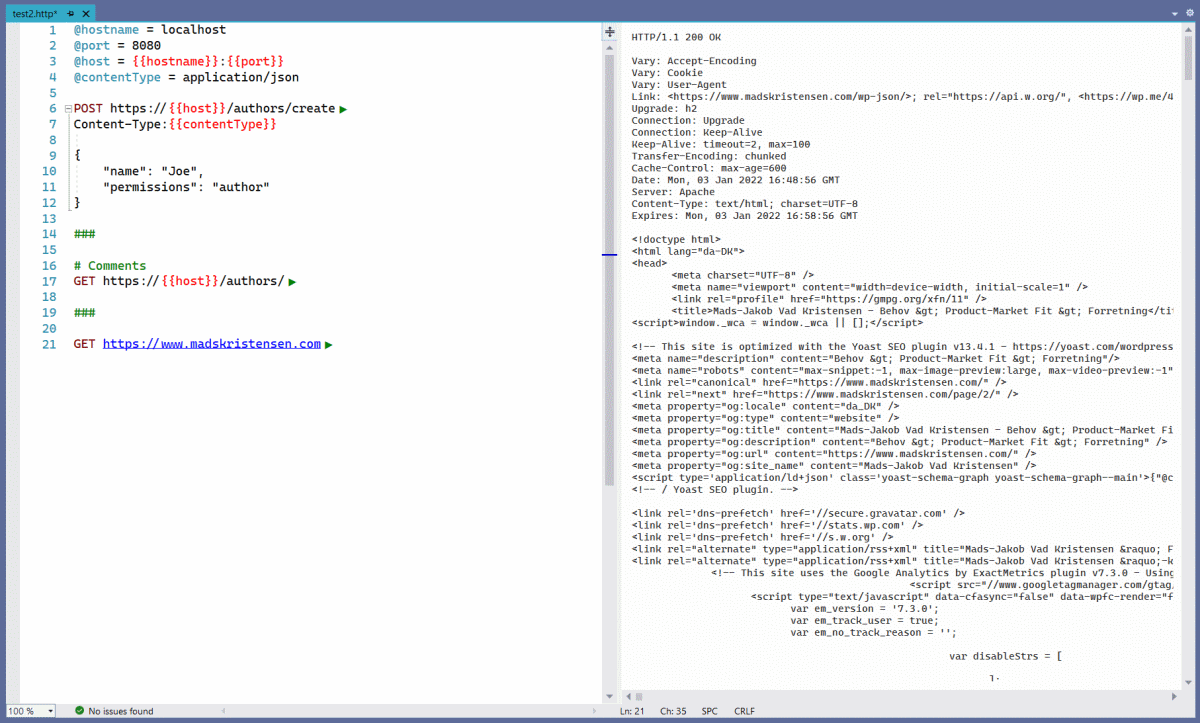Click the # Comments line
This screenshot has height=723, width=1200.
(x=110, y=266)
